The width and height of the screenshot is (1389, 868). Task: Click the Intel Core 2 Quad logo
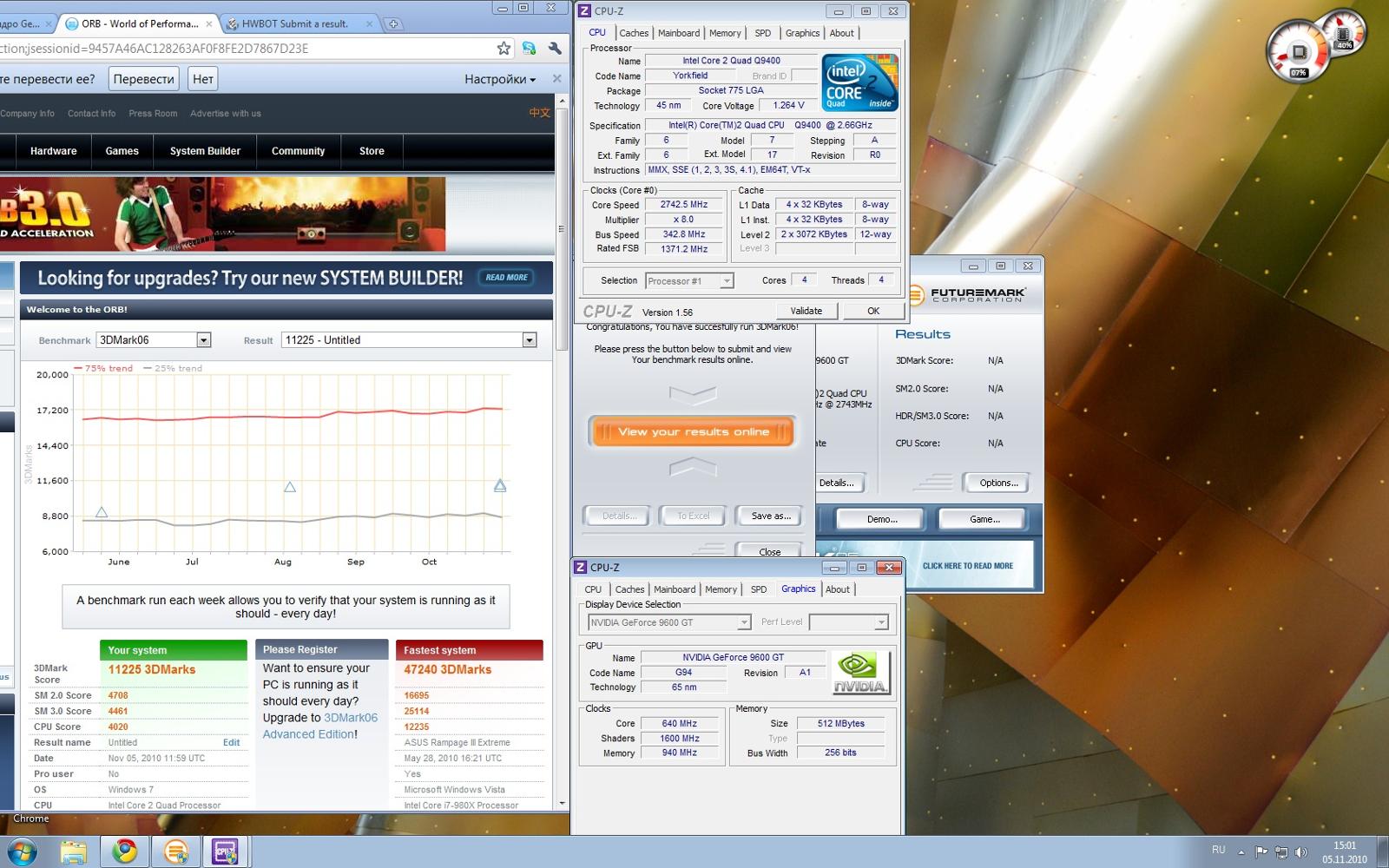click(x=860, y=82)
